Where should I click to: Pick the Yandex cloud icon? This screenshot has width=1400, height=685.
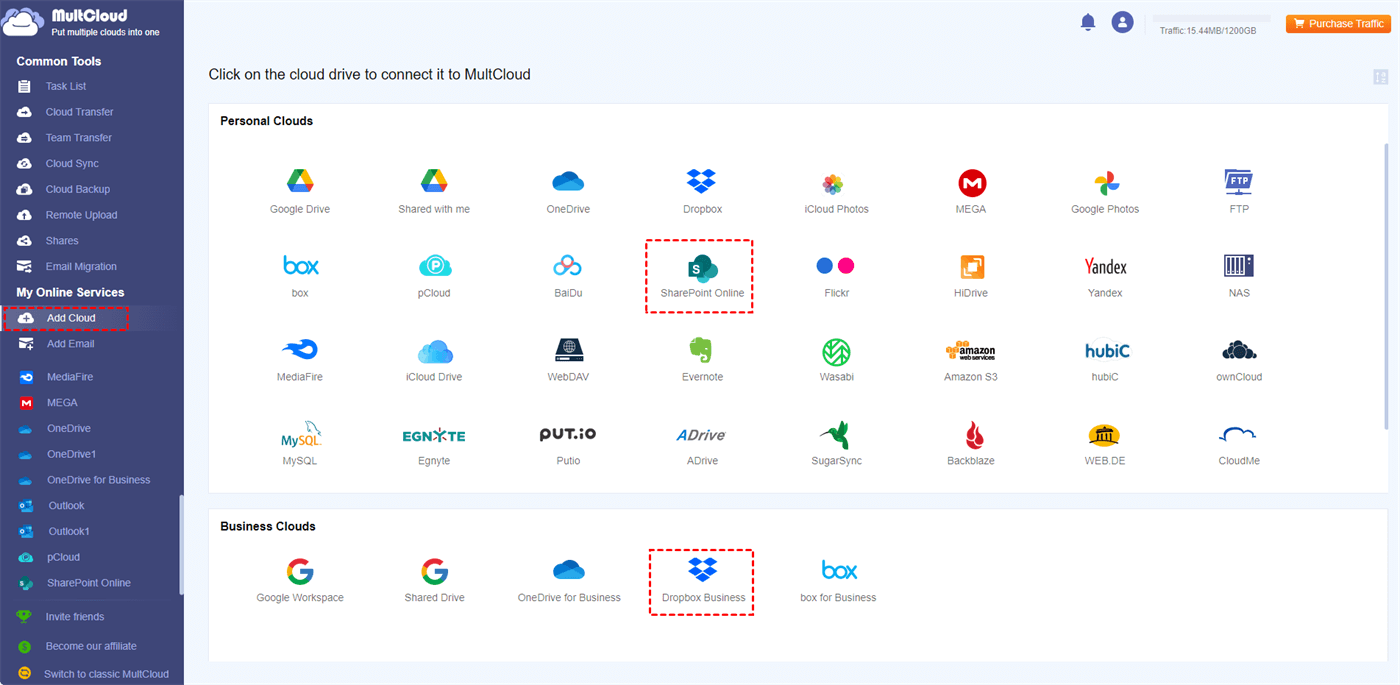click(x=1105, y=275)
